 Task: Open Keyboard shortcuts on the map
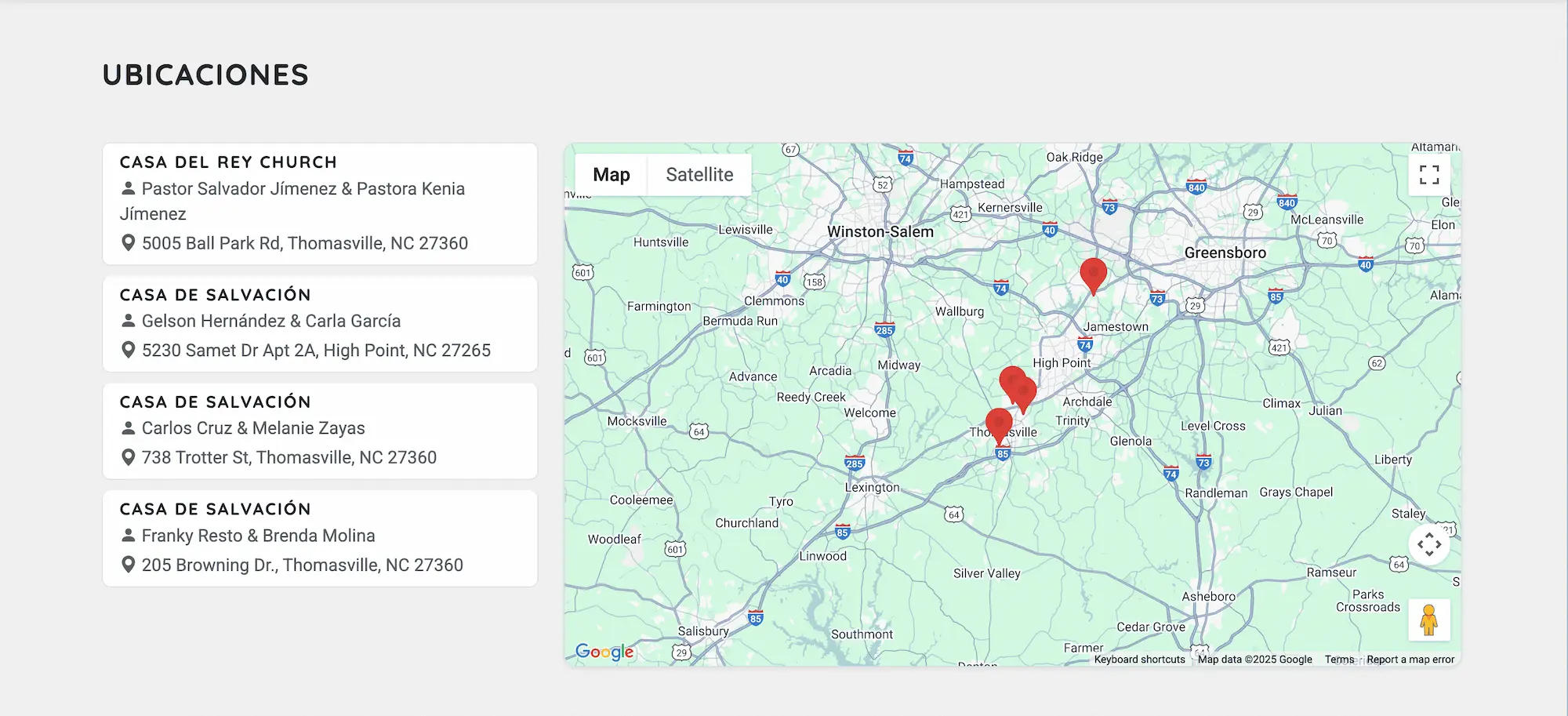(1139, 660)
